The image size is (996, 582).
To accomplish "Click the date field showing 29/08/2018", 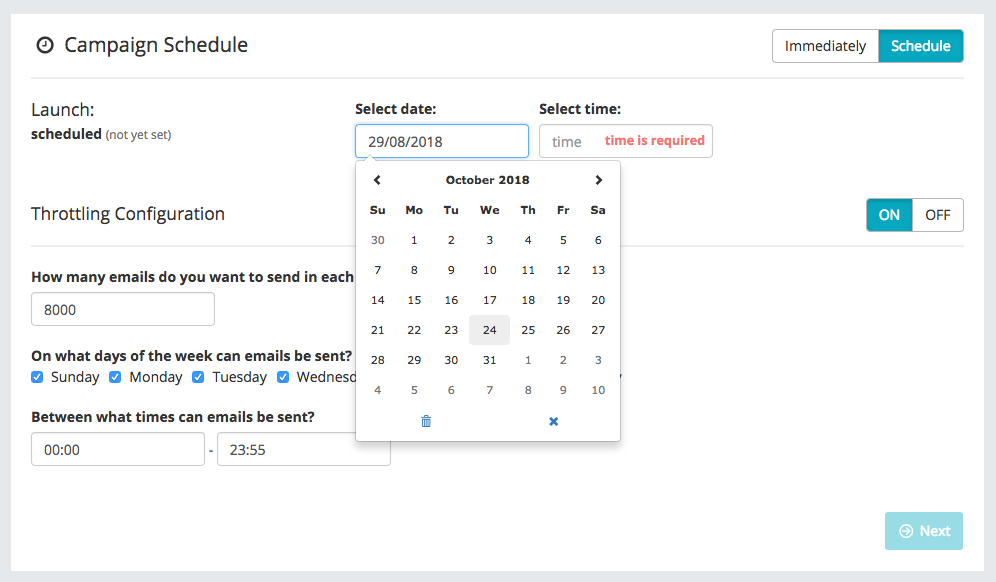I will [x=441, y=141].
